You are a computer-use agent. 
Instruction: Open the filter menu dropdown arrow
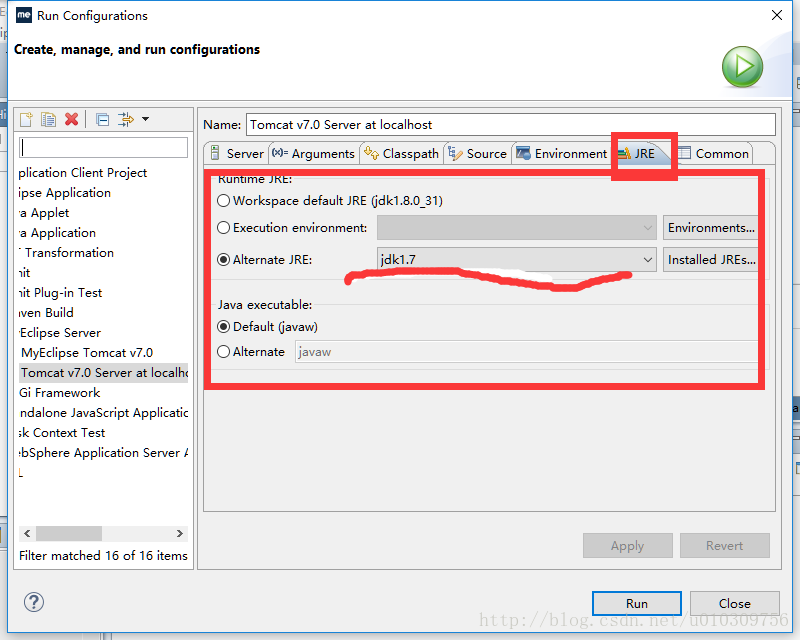pyautogui.click(x=145, y=119)
